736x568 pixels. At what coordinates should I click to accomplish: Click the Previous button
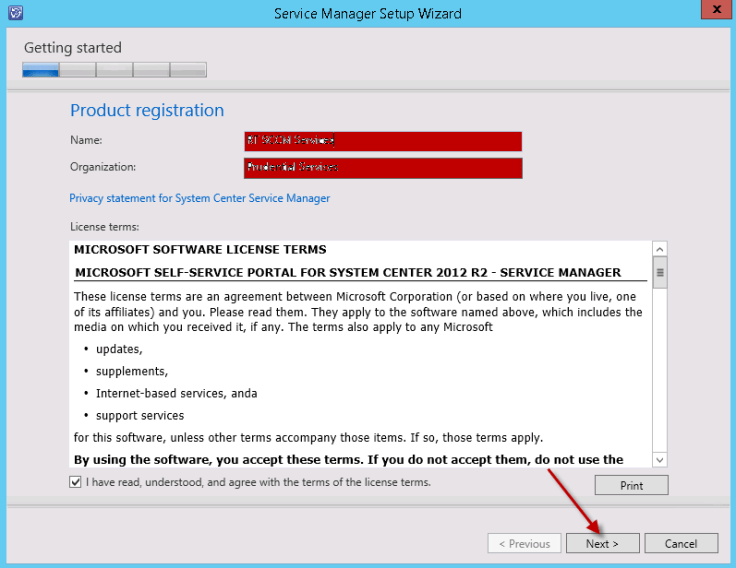pyautogui.click(x=524, y=544)
